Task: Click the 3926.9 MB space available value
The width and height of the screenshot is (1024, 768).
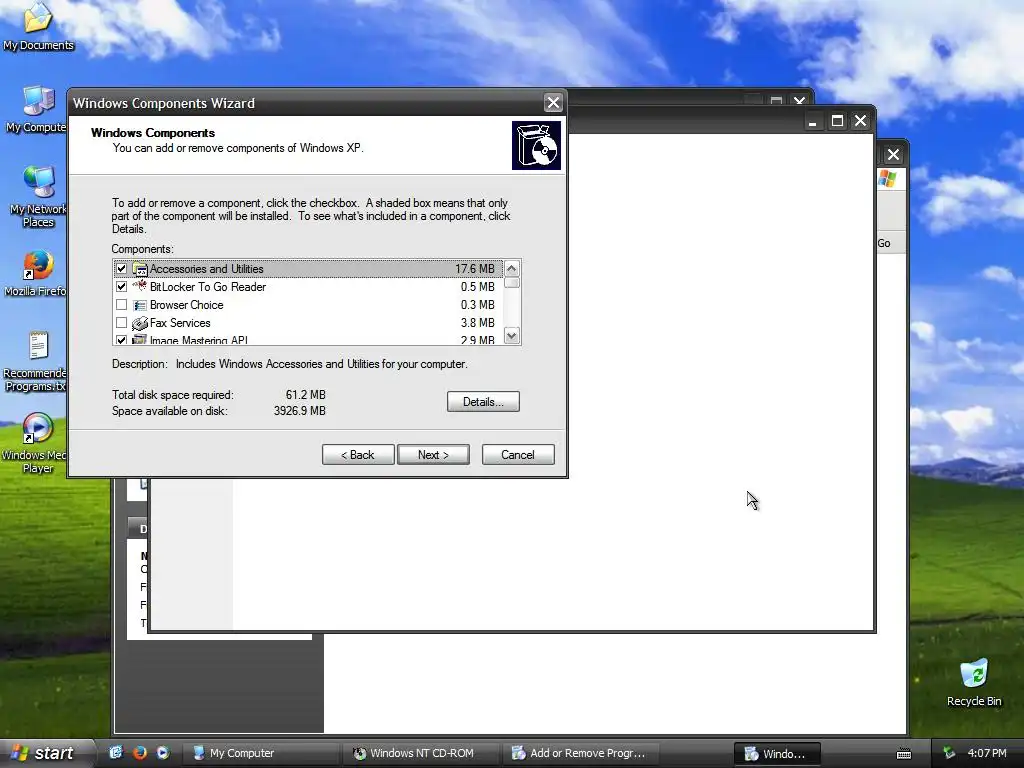Action: [x=299, y=411]
